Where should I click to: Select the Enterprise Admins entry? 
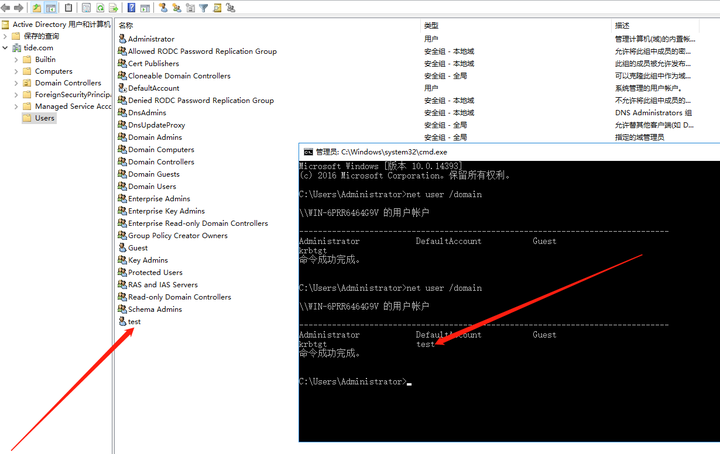click(x=159, y=198)
